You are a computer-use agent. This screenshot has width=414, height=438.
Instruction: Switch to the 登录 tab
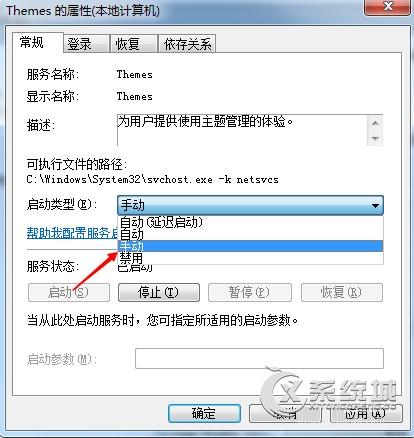point(86,44)
